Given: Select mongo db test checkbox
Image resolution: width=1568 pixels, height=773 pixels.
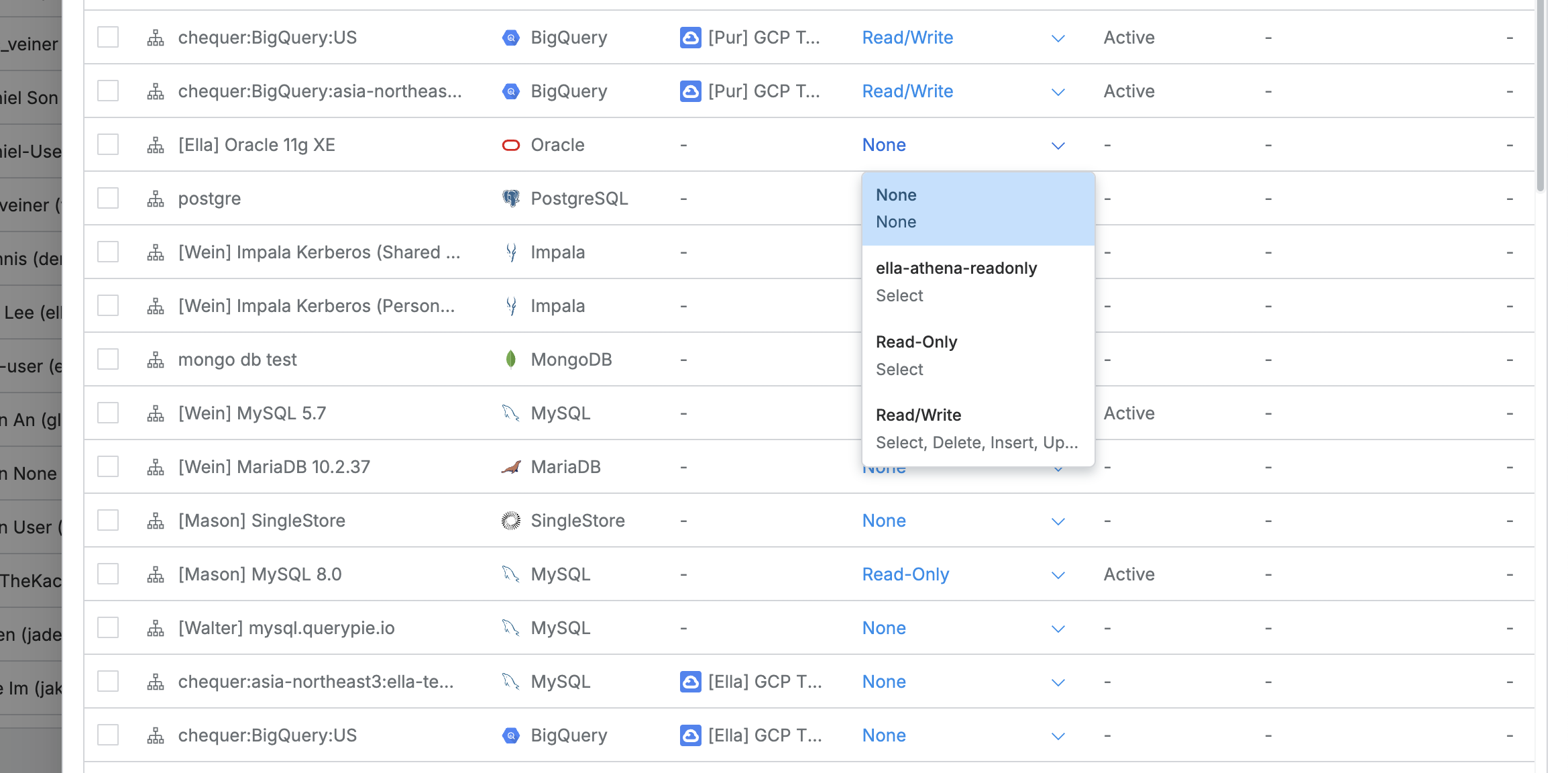Looking at the screenshot, I should (x=108, y=359).
